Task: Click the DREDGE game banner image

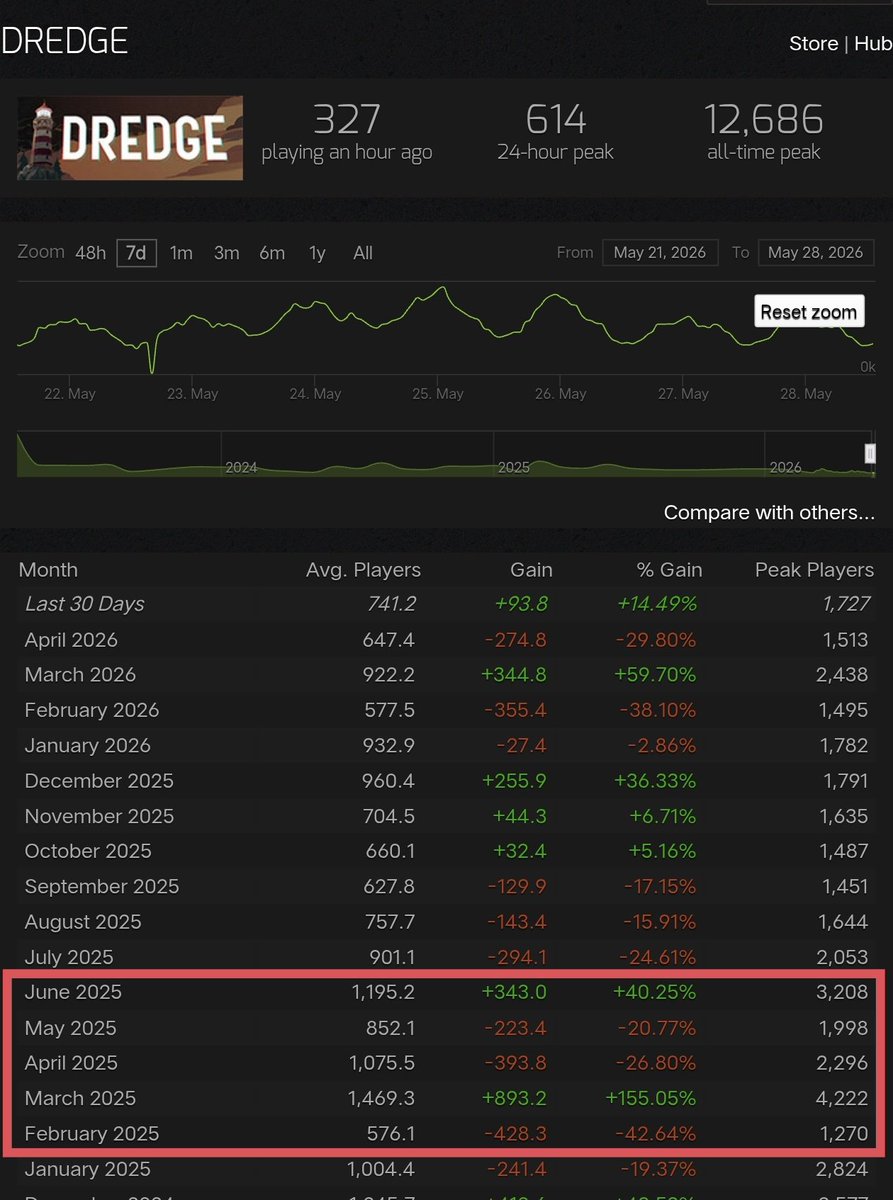Action: 130,138
